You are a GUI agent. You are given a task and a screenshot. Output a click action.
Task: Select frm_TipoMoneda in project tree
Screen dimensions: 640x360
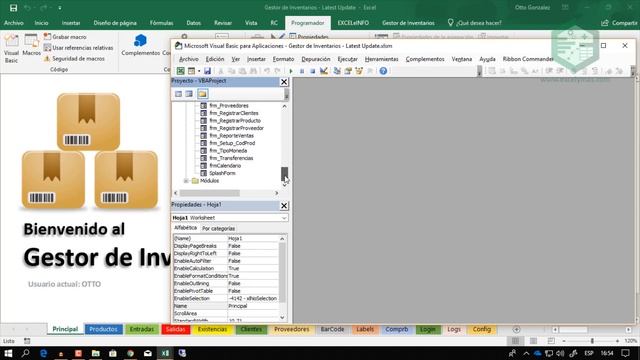tap(228, 151)
